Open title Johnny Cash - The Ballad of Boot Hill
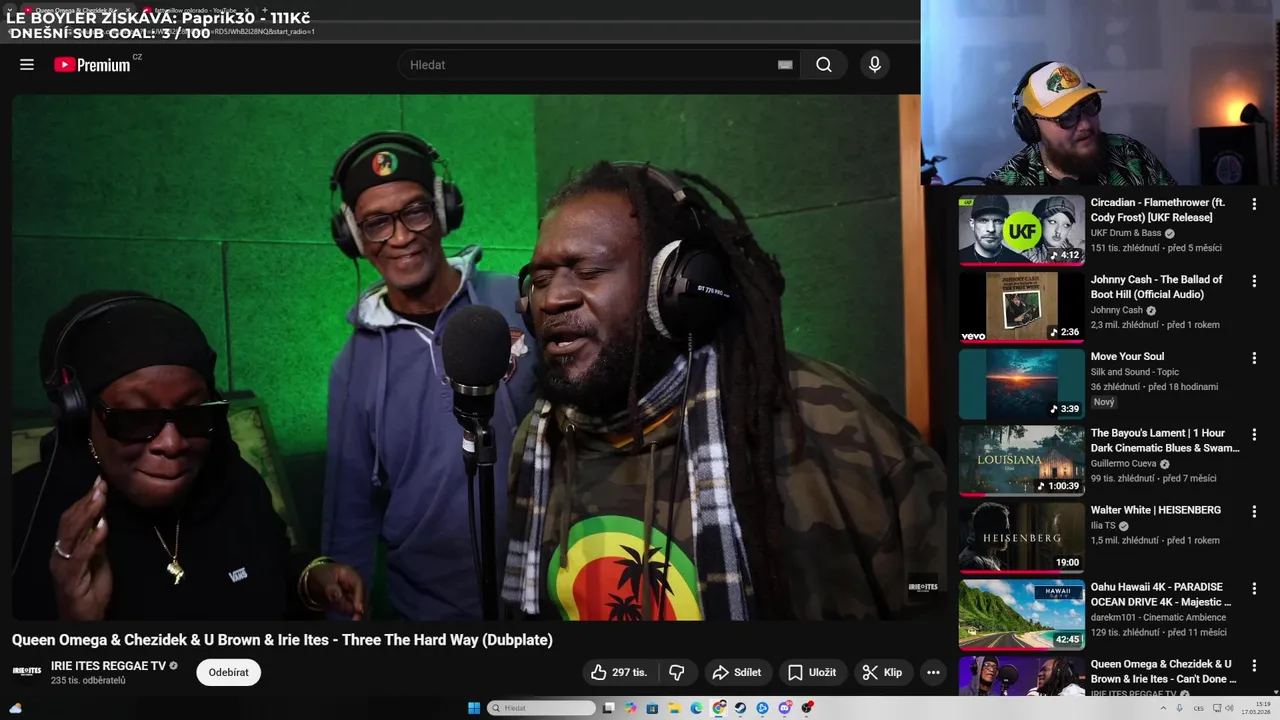1280x720 pixels. point(1157,287)
